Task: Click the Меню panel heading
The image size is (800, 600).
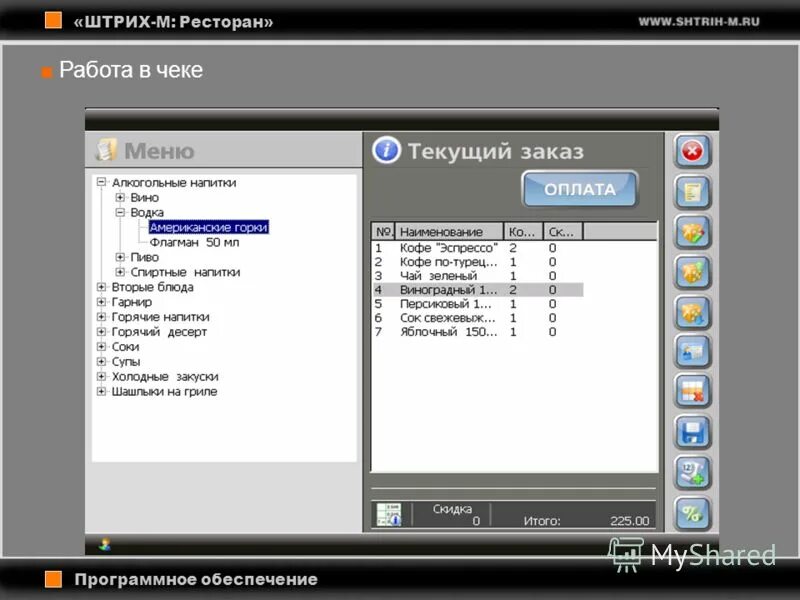Action: pos(159,151)
